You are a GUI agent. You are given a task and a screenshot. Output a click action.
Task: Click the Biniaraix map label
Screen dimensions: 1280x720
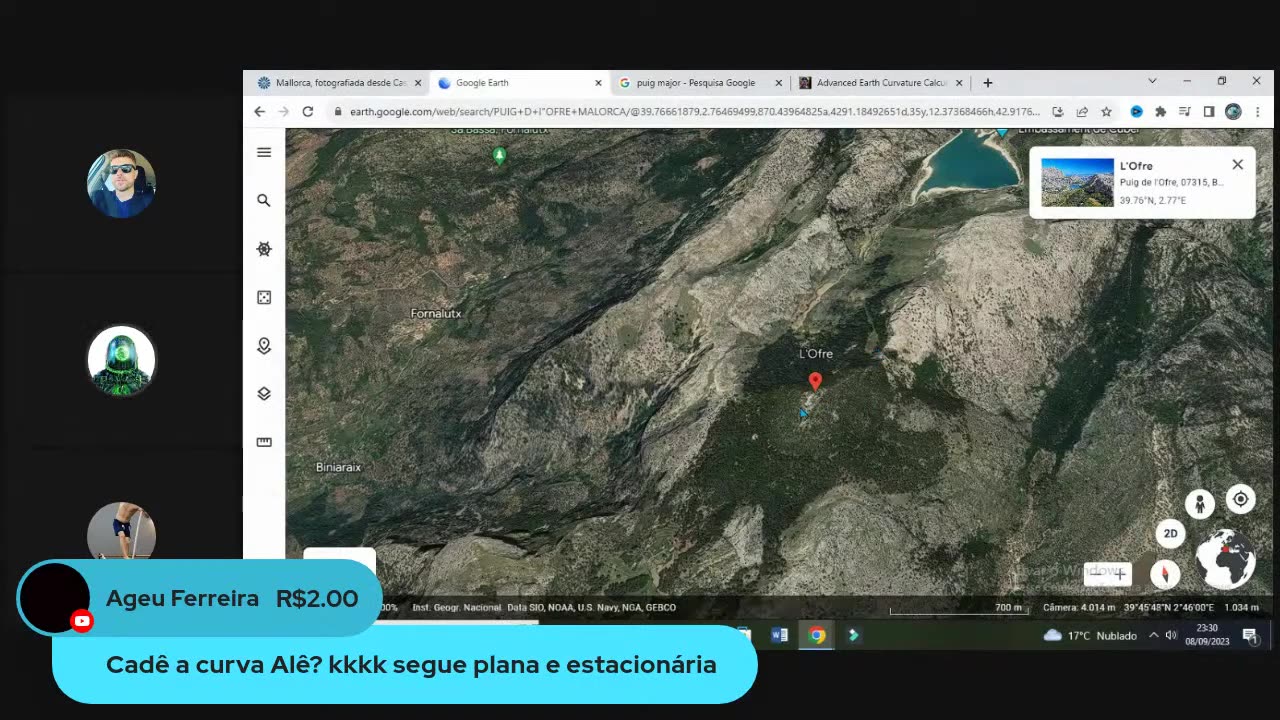pyautogui.click(x=338, y=467)
